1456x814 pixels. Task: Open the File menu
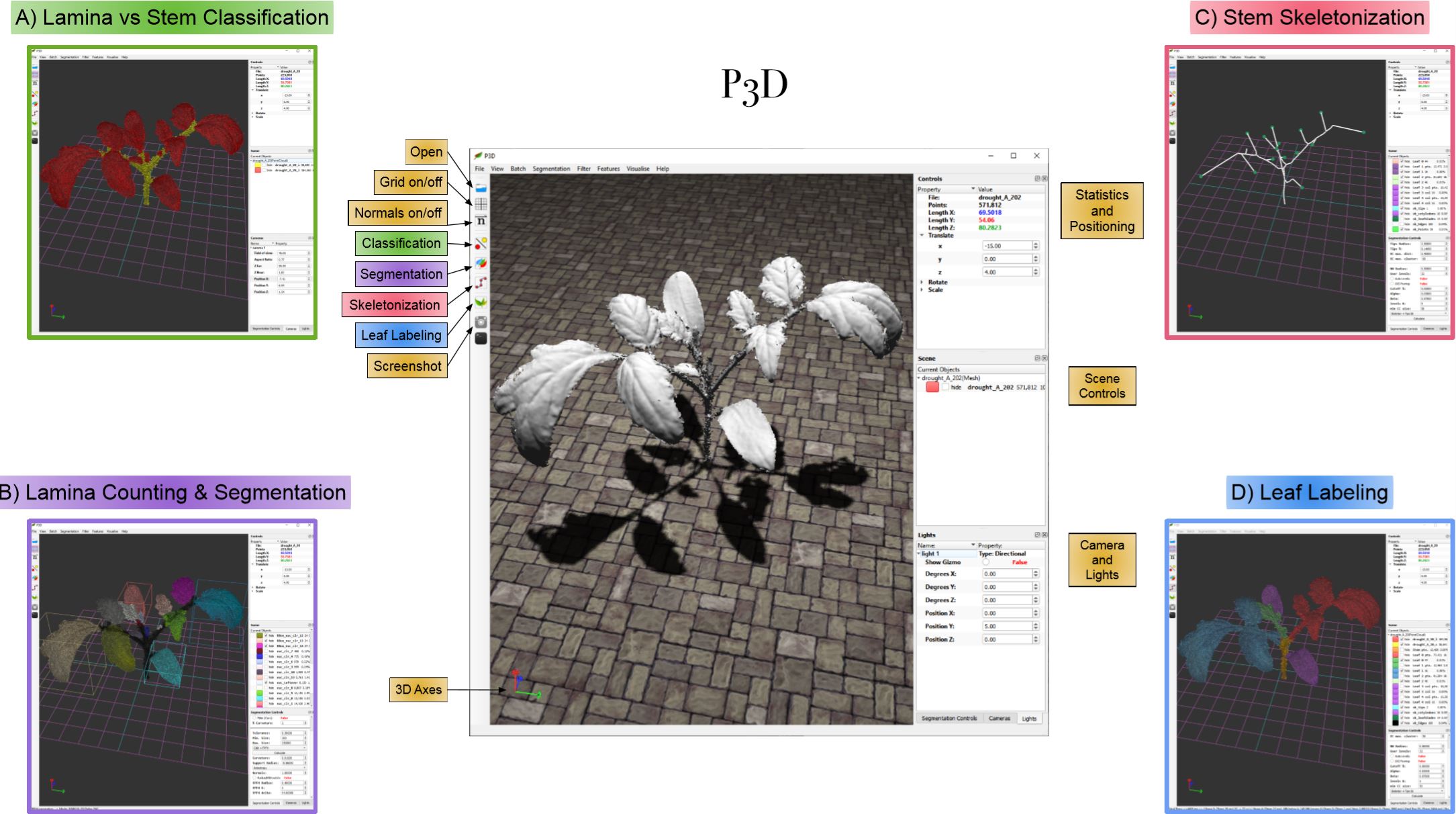click(479, 169)
